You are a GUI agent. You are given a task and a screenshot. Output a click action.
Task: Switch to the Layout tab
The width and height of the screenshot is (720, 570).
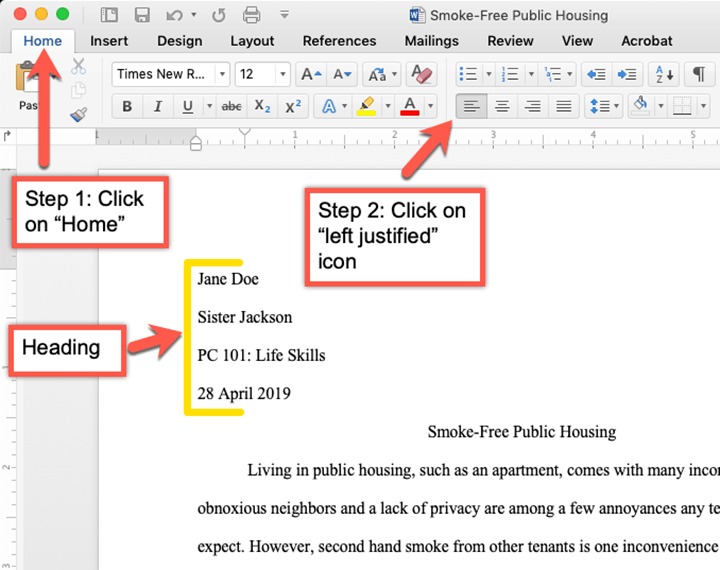[x=252, y=41]
